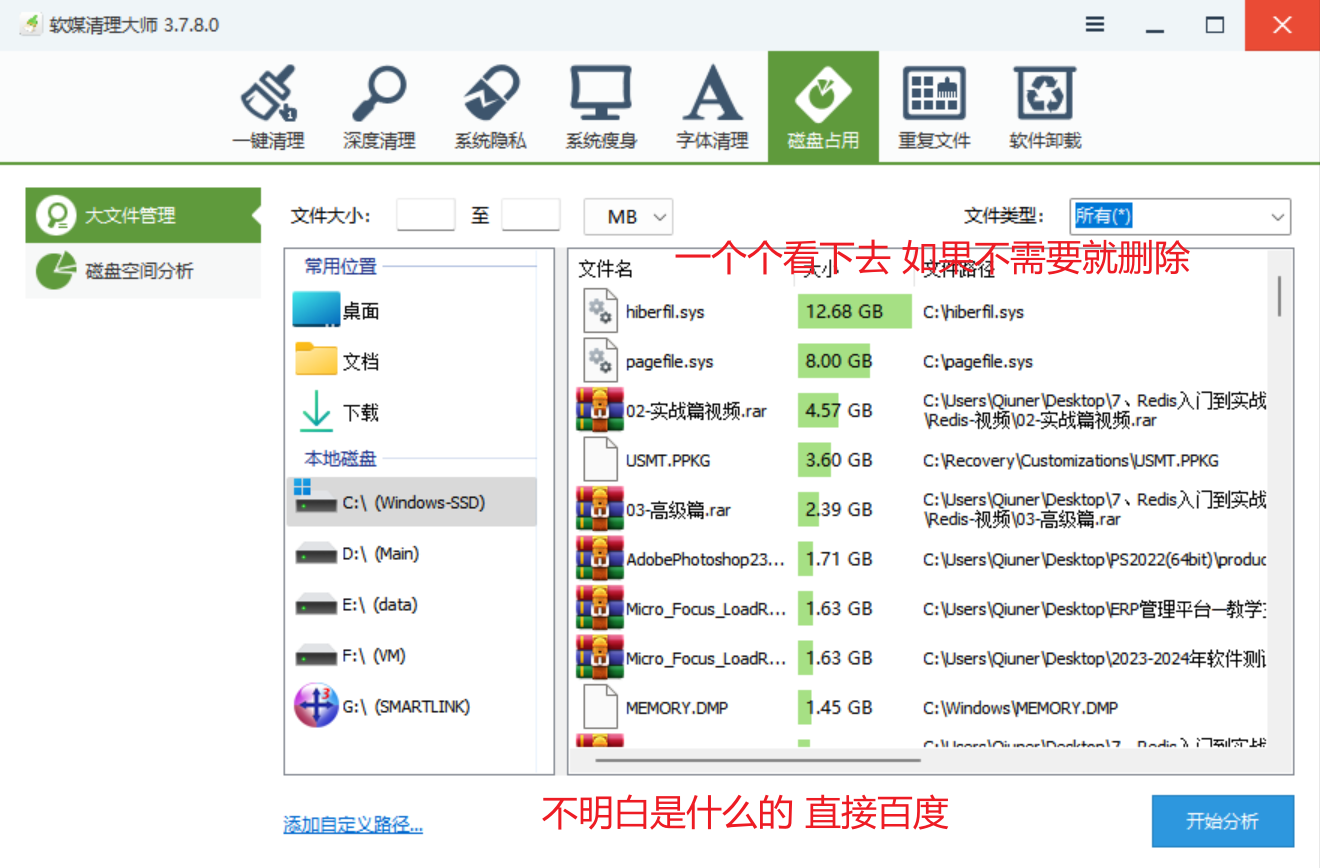Viewport: 1320px width, 868px height.
Task: Select 文档 documents folder location
Action: pyautogui.click(x=411, y=361)
